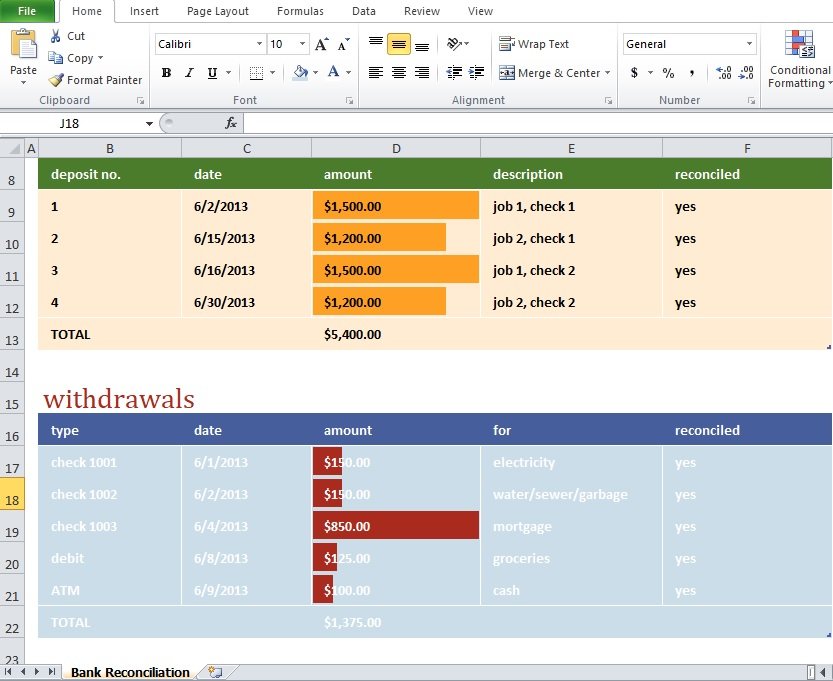Click the Increase Decimal icon

[x=724, y=73]
